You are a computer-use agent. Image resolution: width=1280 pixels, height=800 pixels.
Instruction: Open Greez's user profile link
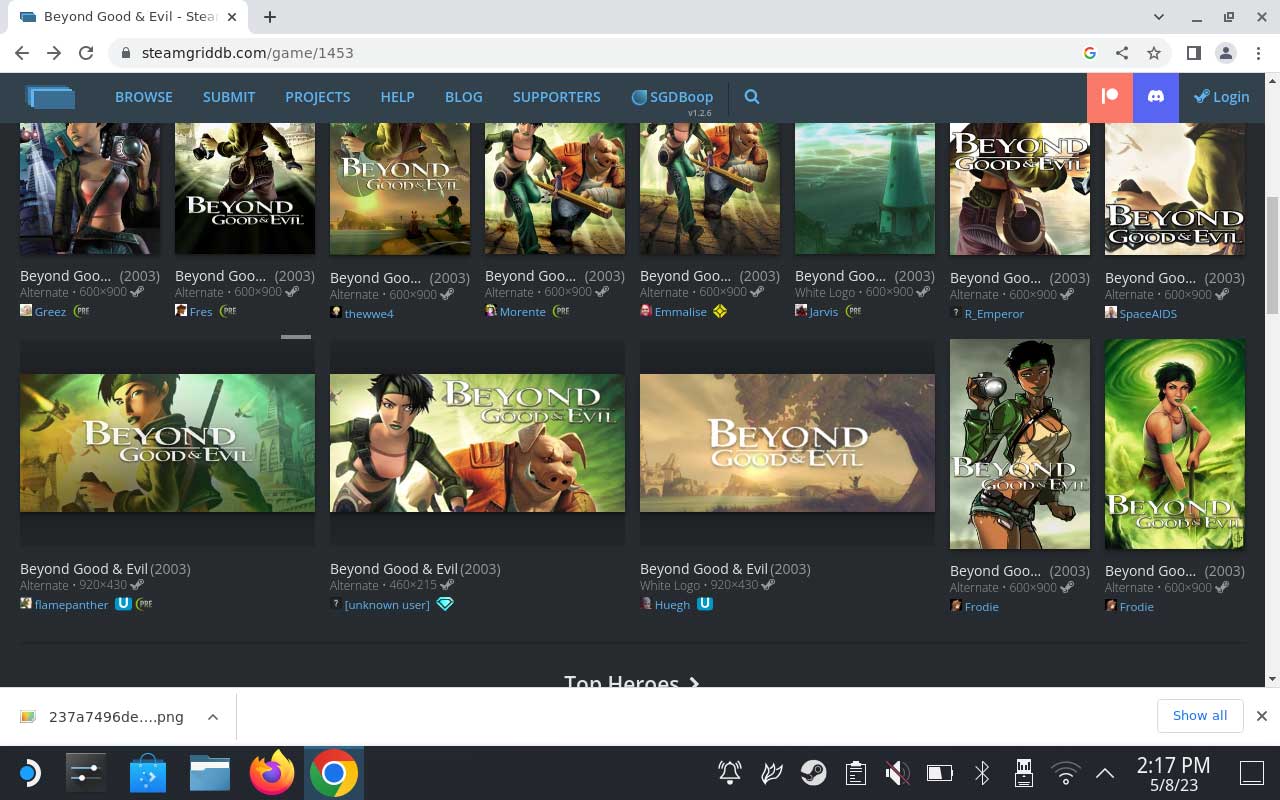50,311
